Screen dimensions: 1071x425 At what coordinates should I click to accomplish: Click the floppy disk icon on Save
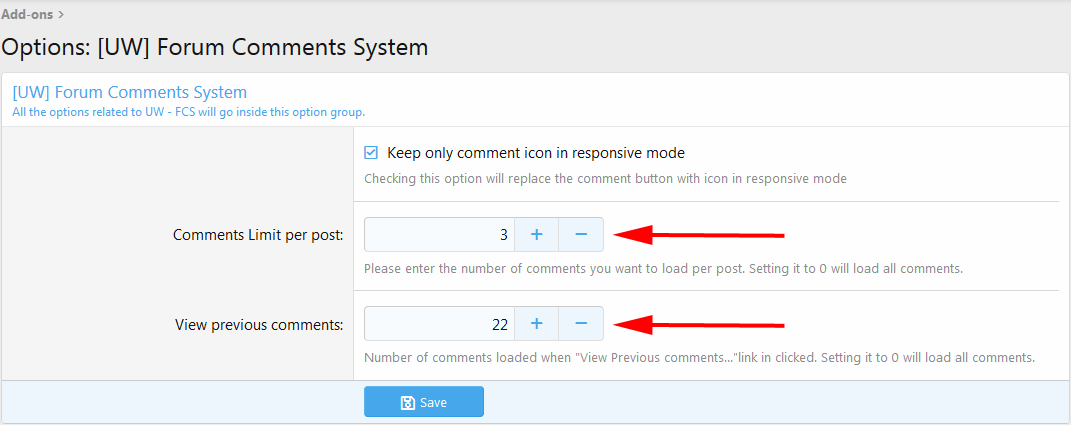(x=407, y=402)
